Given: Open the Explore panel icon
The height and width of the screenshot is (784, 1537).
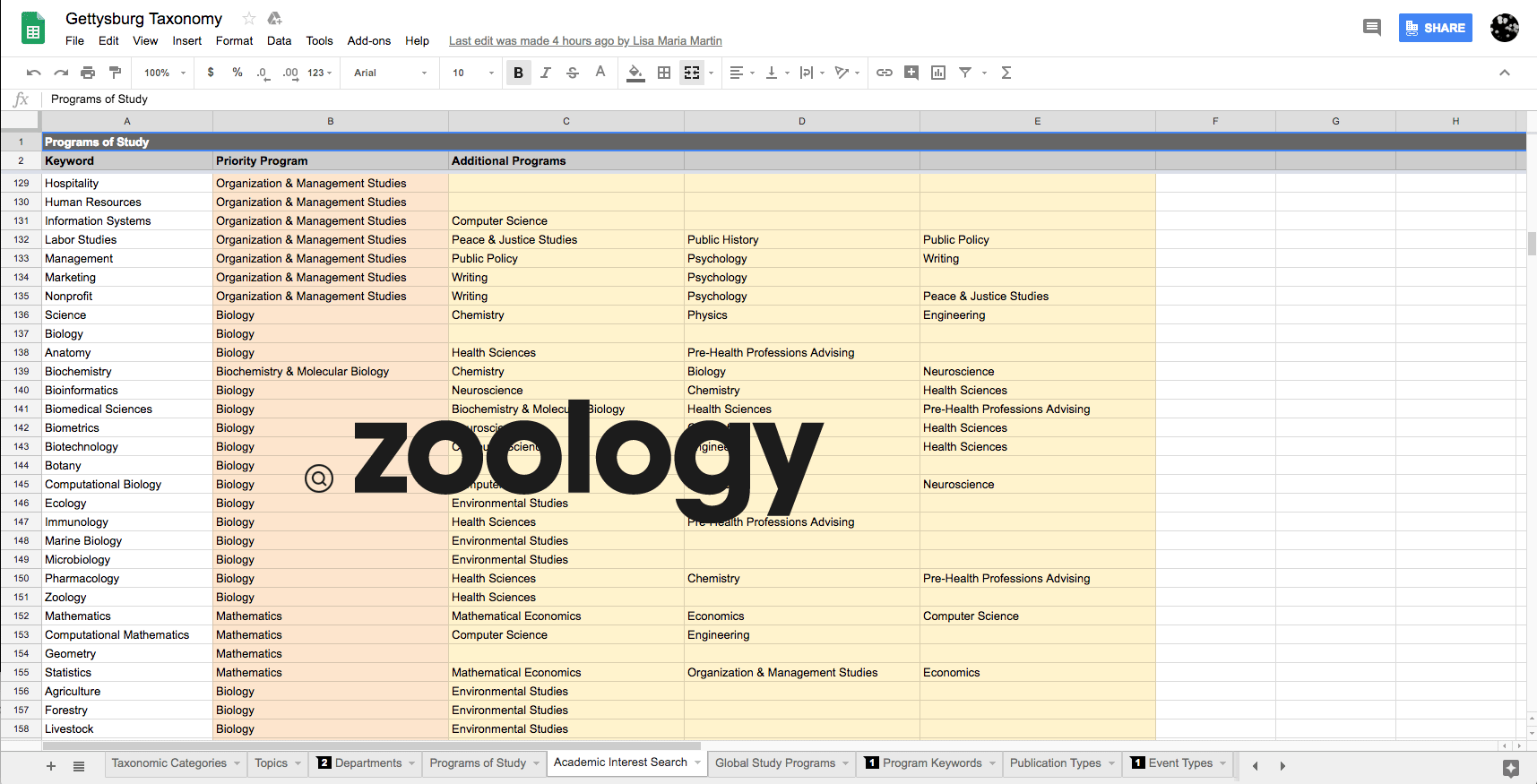Looking at the screenshot, I should tap(1511, 768).
